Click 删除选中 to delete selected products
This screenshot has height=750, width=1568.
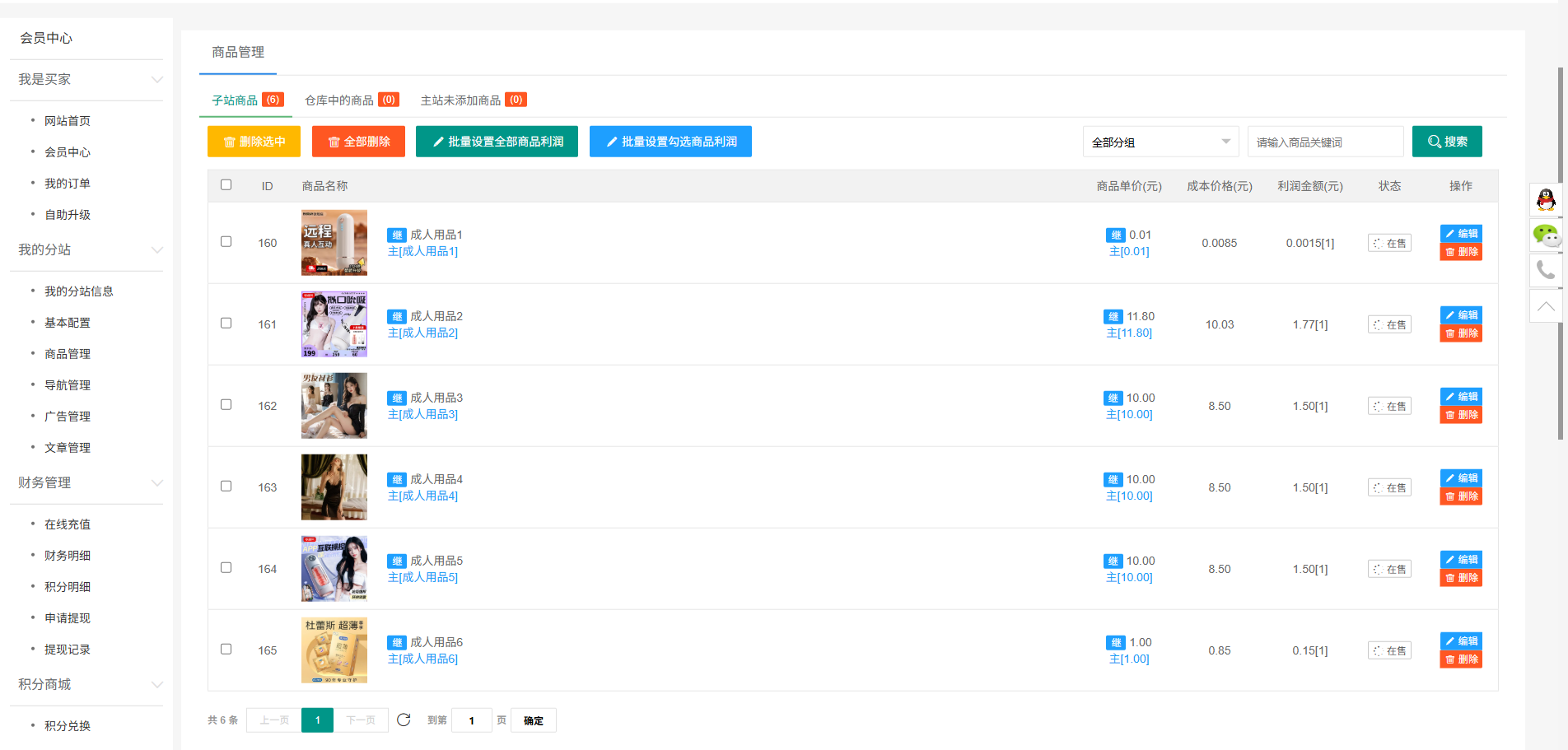[254, 142]
